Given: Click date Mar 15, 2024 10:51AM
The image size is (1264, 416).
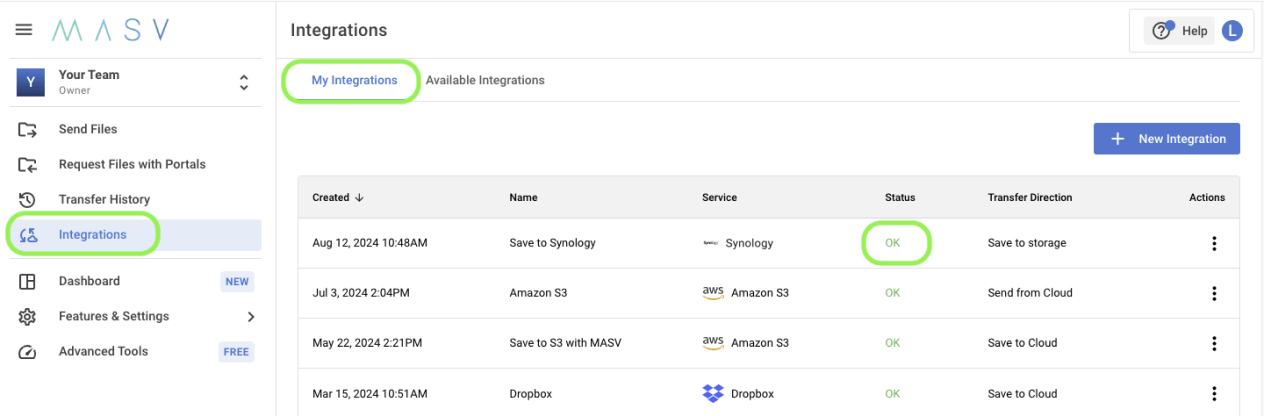Looking at the screenshot, I should tap(368, 393).
